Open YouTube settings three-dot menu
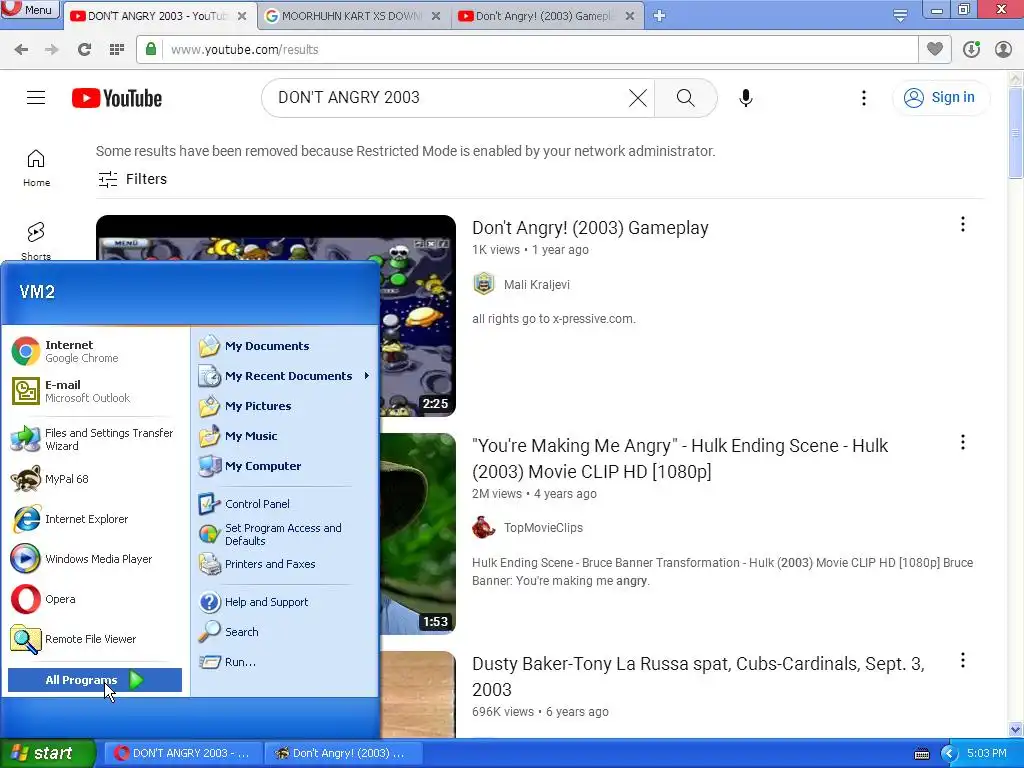The width and height of the screenshot is (1024, 768). [863, 98]
